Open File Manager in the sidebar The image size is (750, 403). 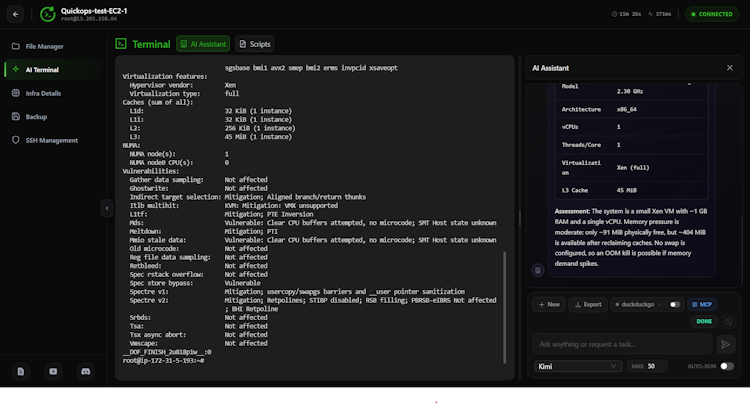click(x=44, y=46)
